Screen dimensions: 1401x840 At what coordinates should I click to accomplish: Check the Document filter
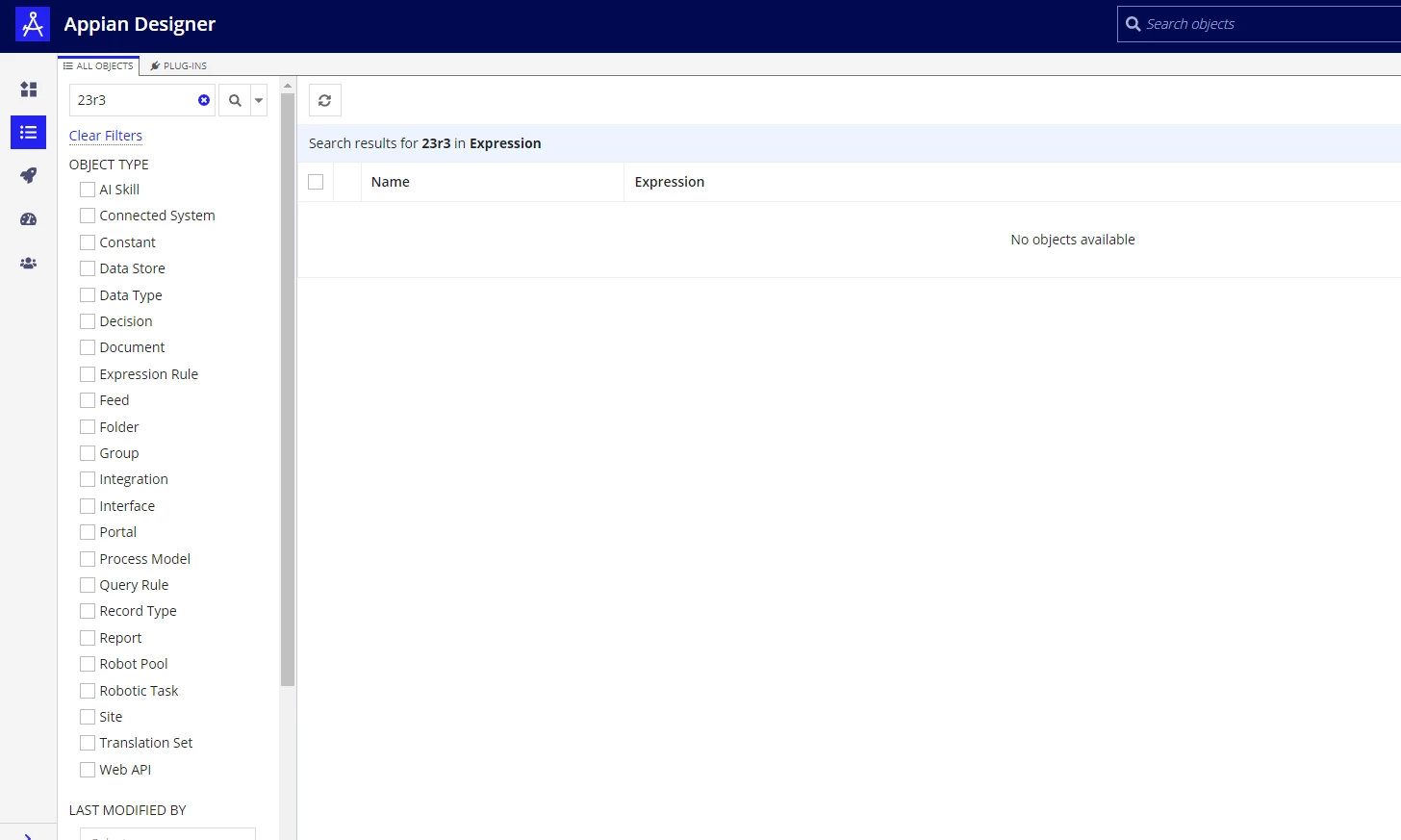(88, 347)
